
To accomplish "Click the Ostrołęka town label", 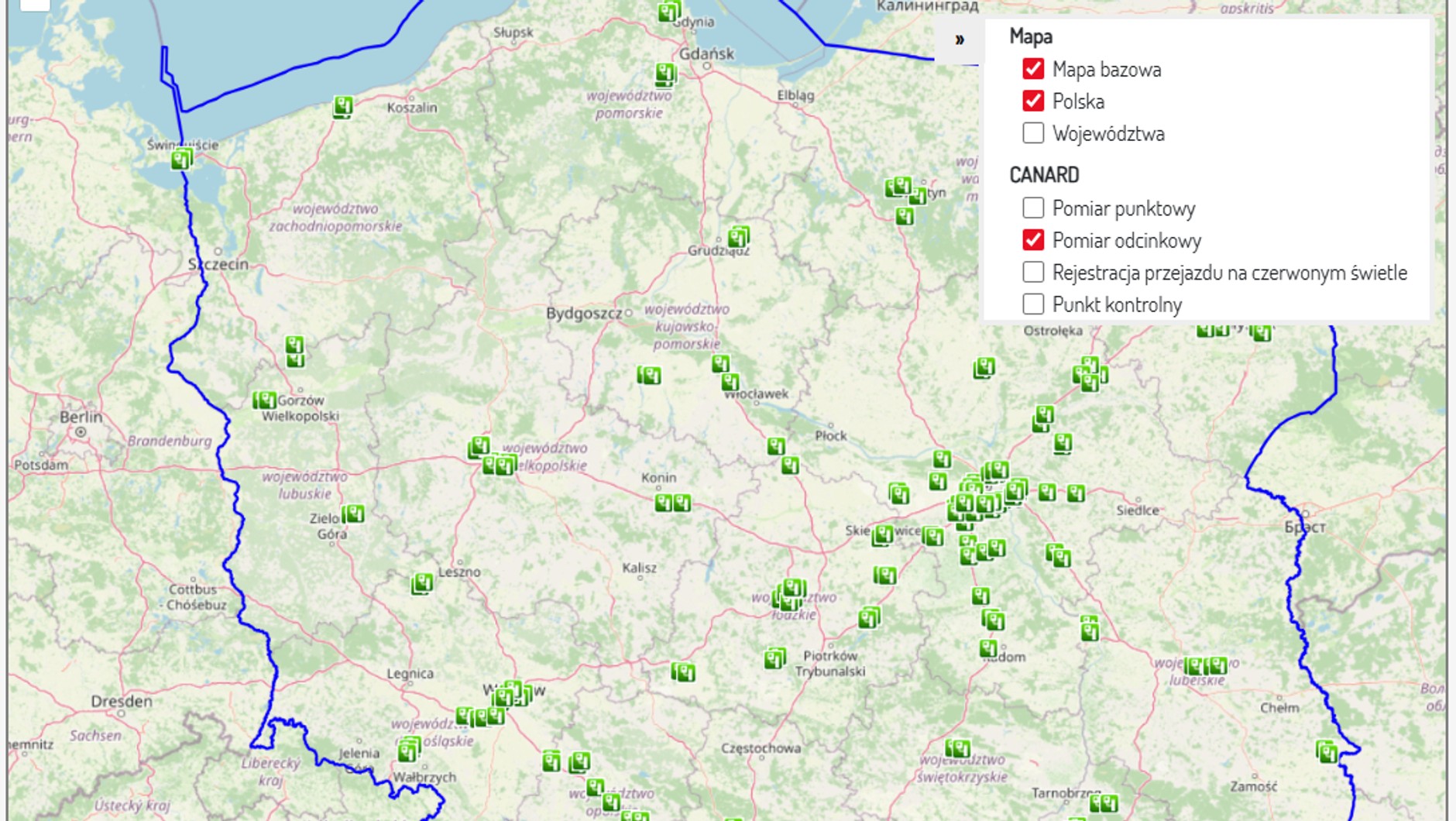I will coord(1053,331).
